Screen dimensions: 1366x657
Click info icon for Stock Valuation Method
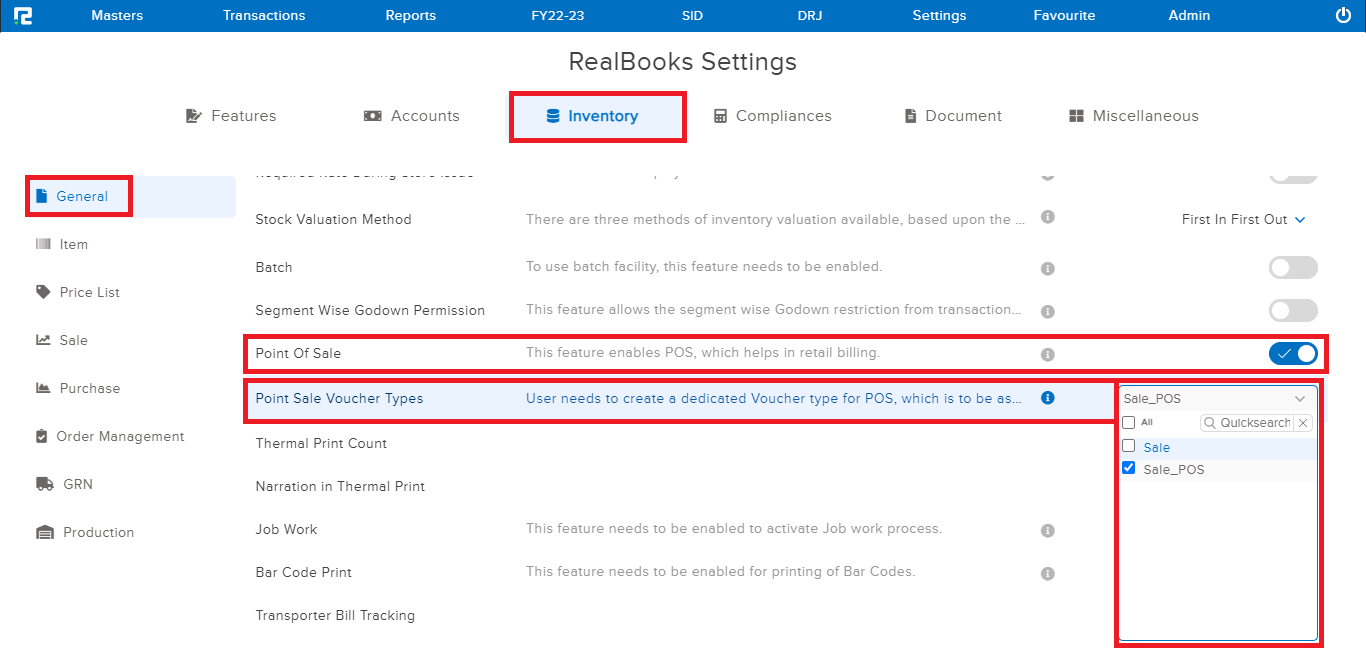tap(1048, 217)
